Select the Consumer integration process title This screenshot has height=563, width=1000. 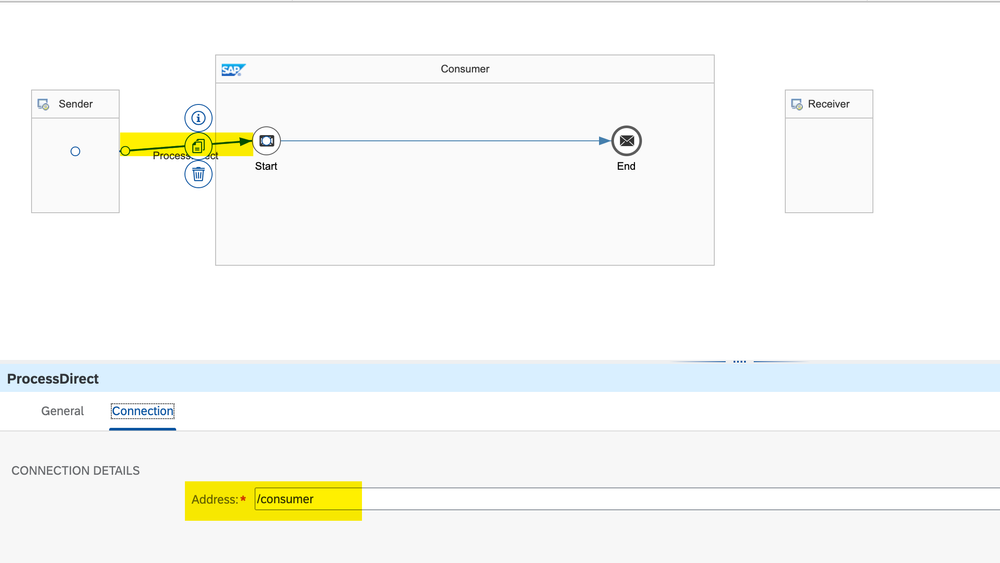[465, 70]
